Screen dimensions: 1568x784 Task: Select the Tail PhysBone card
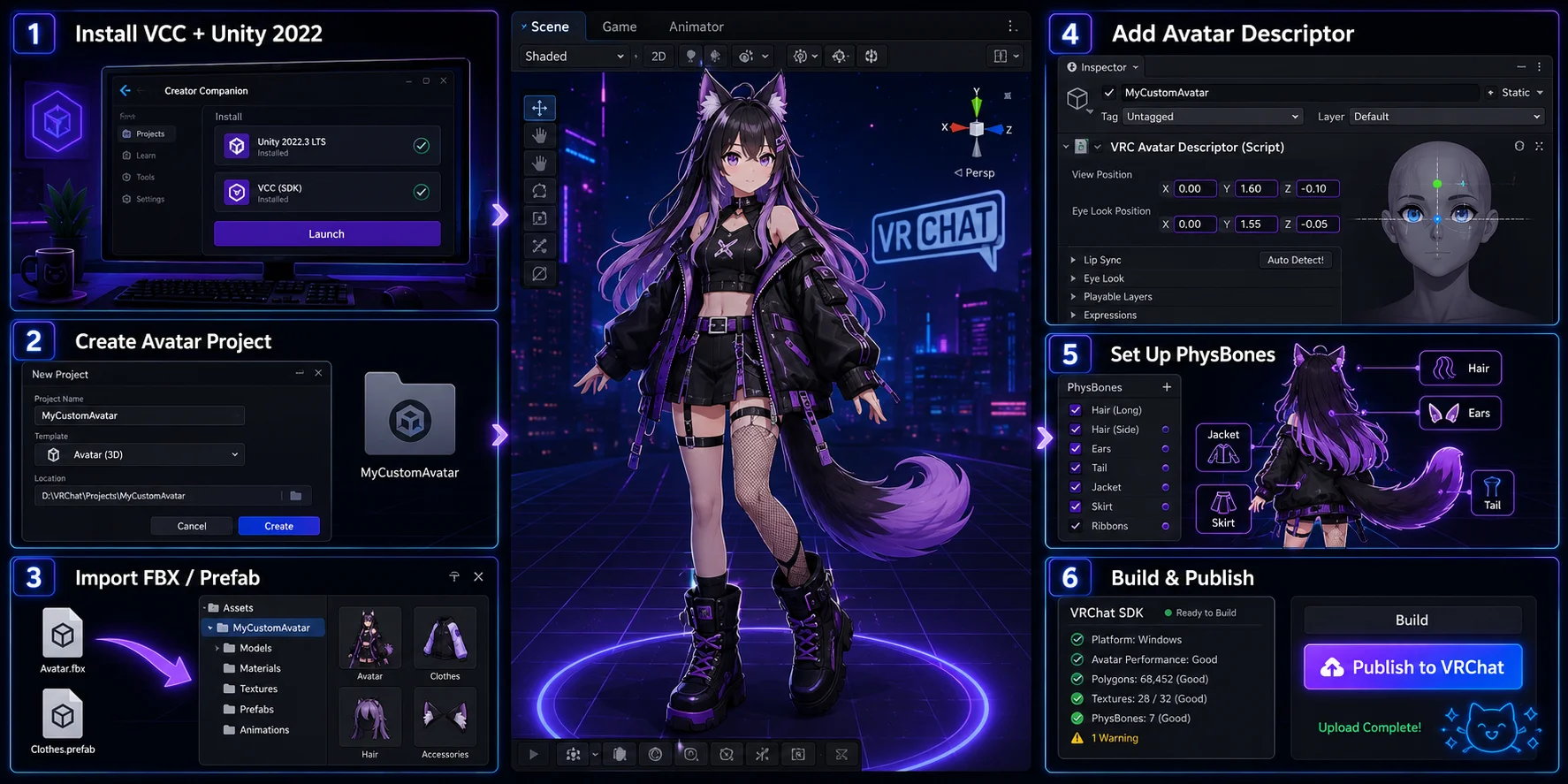click(x=1492, y=492)
